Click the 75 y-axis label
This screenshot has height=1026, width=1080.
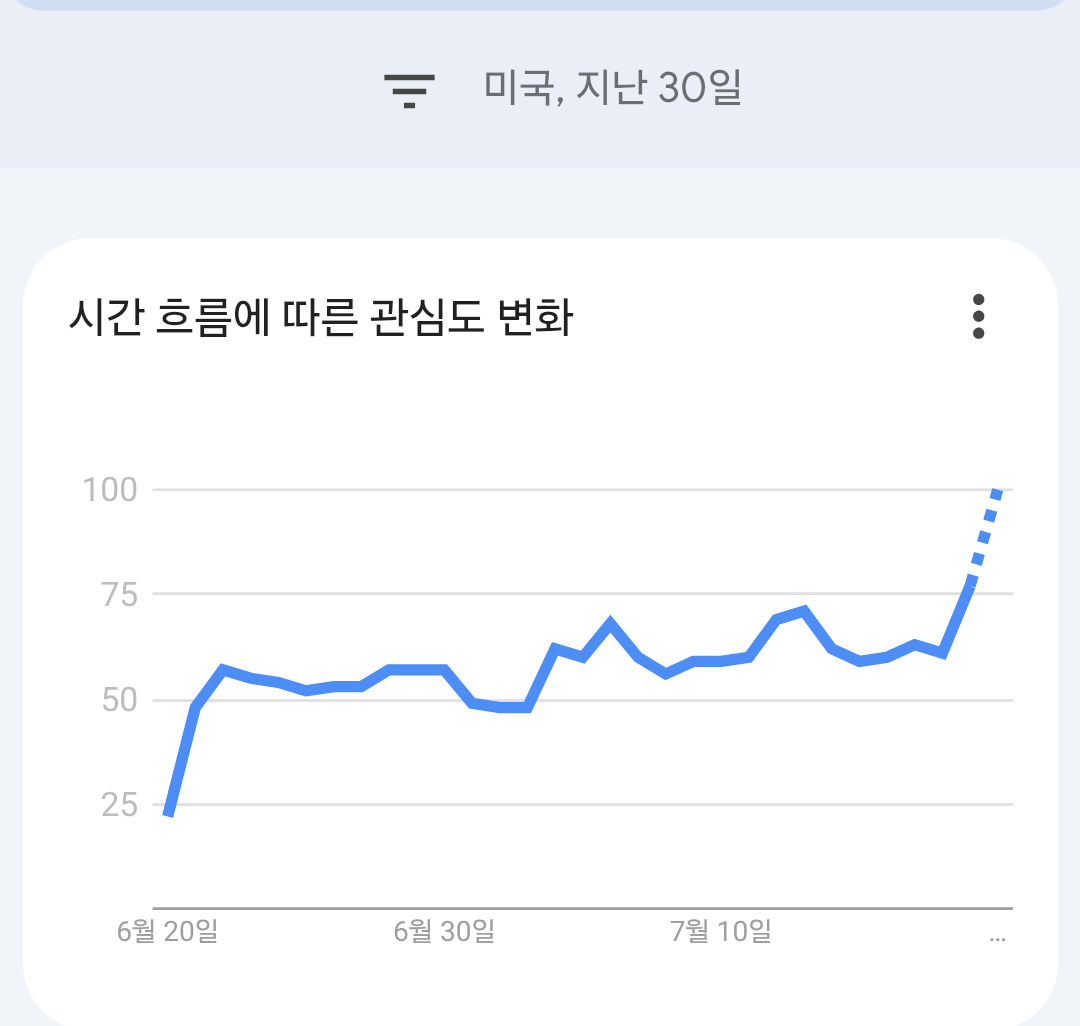[x=120, y=594]
